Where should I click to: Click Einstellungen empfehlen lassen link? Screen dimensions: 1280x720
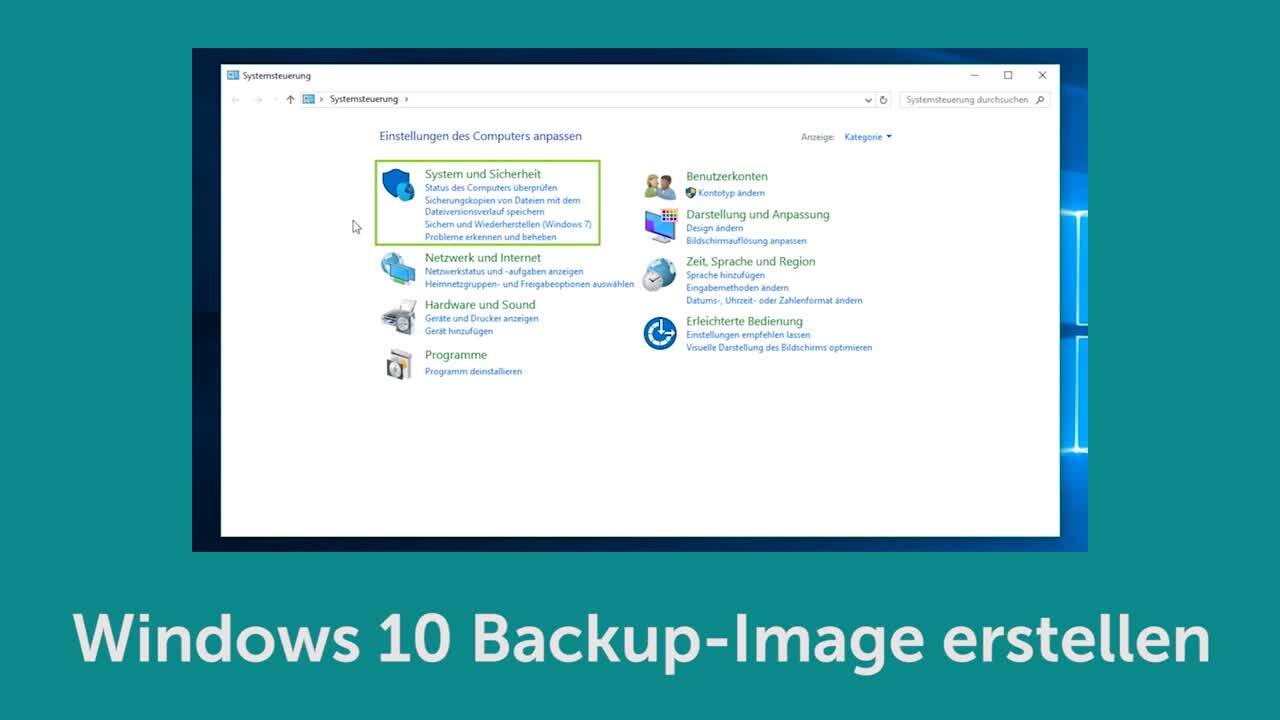coord(748,336)
